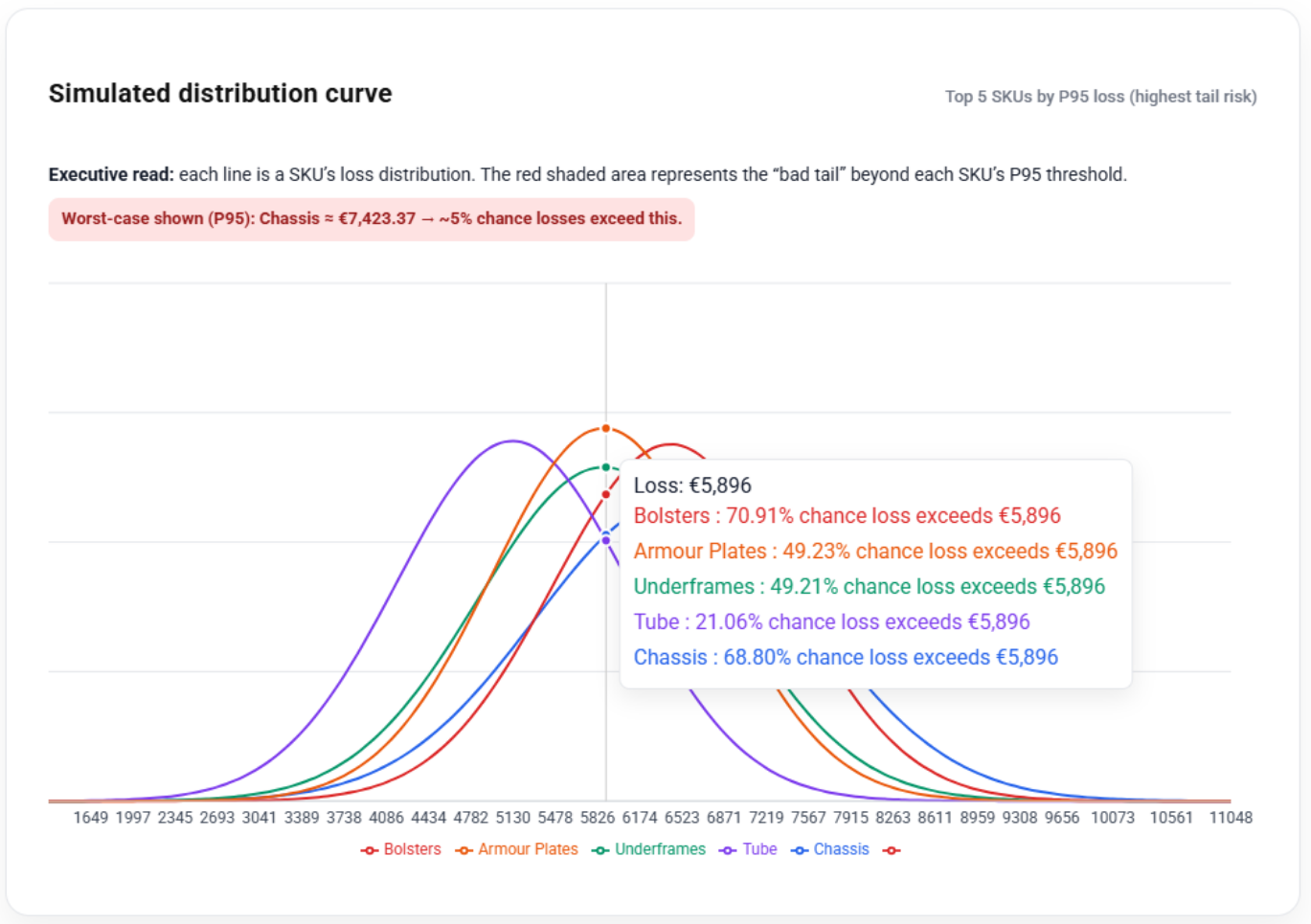Click the orange Armour Plates legend marker
The image size is (1311, 924).
(x=464, y=850)
